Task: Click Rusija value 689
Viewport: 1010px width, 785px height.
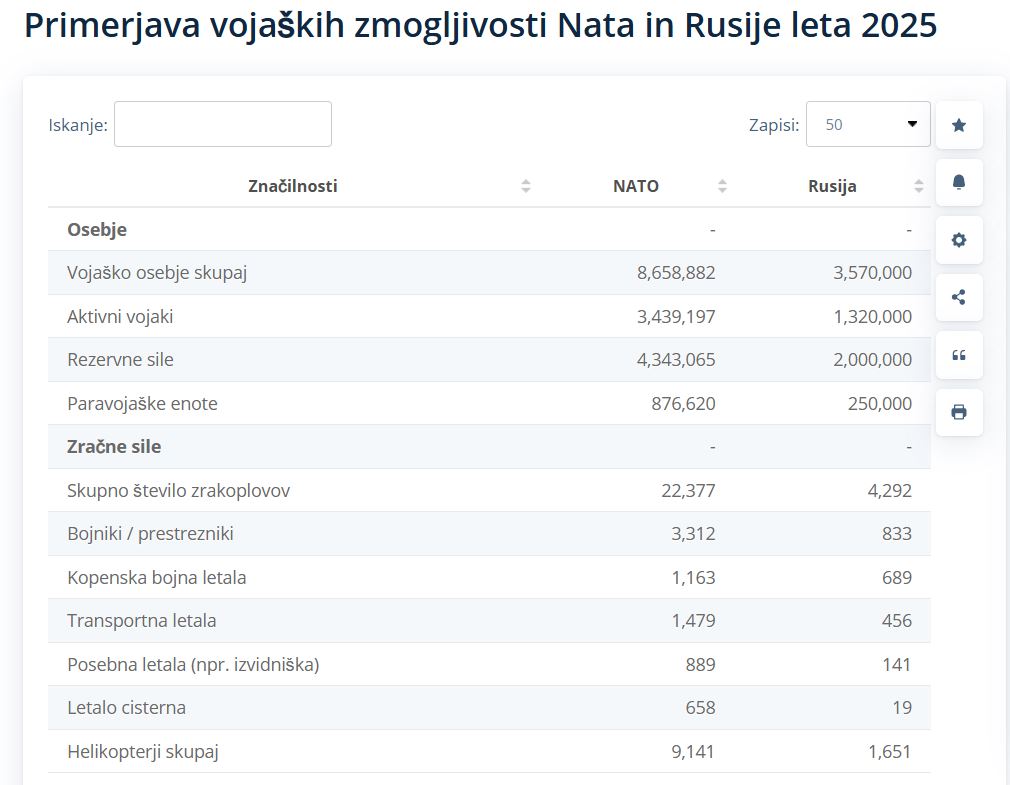Action: pyautogui.click(x=897, y=578)
